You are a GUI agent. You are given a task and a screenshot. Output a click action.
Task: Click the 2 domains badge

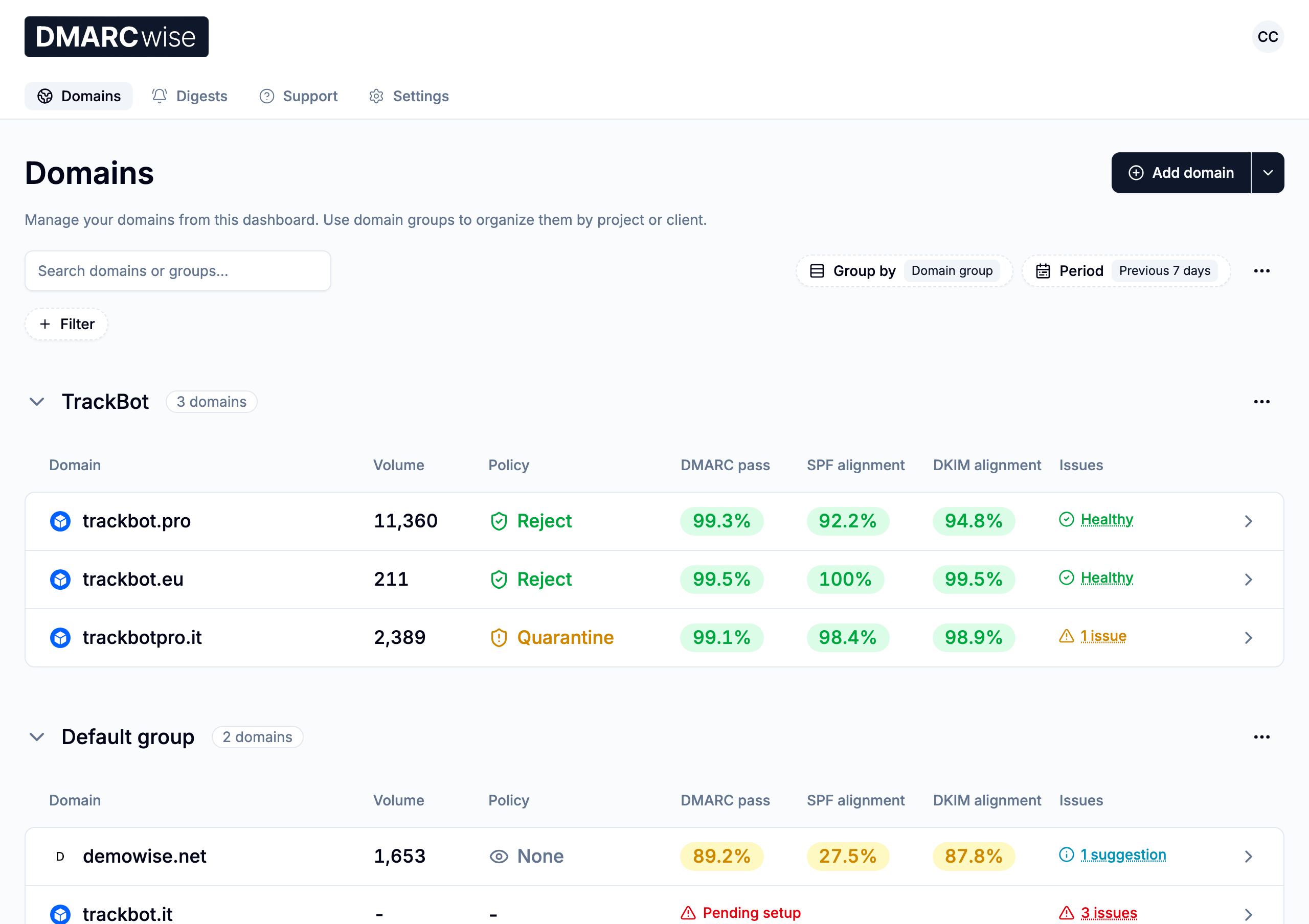point(257,737)
